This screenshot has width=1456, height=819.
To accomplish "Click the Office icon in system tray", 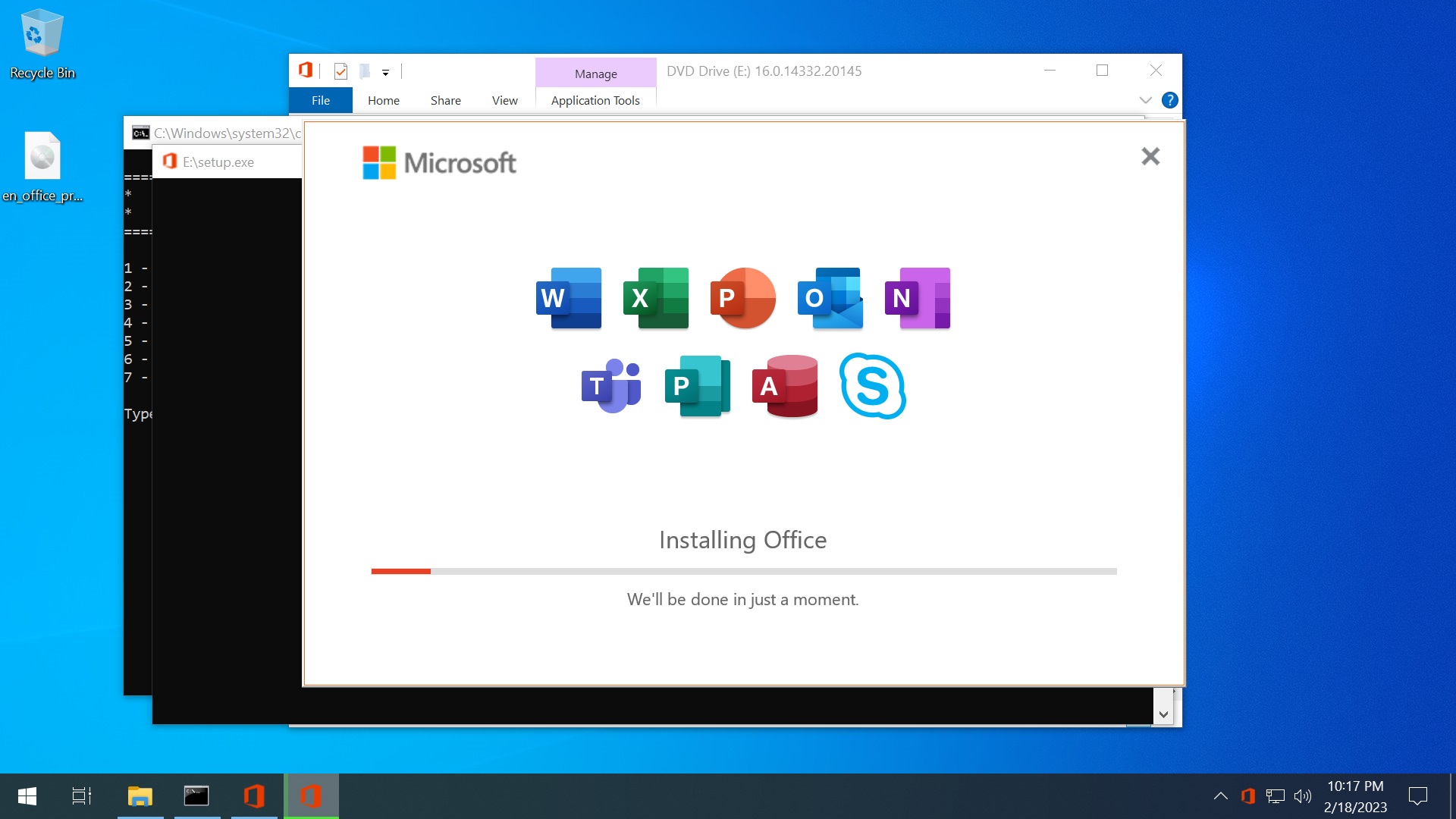I will 1248,796.
